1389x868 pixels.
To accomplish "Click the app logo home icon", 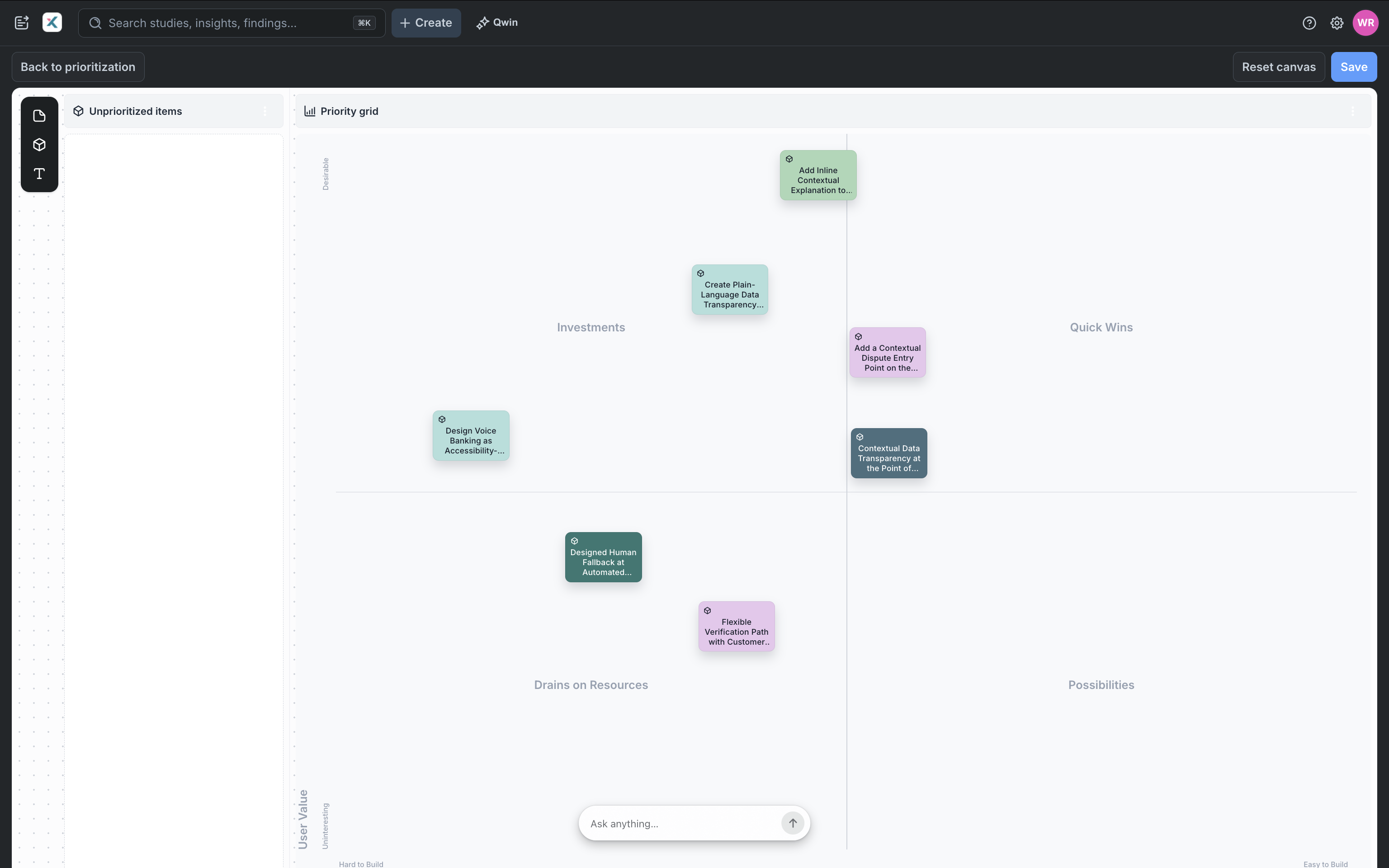I will [x=52, y=23].
